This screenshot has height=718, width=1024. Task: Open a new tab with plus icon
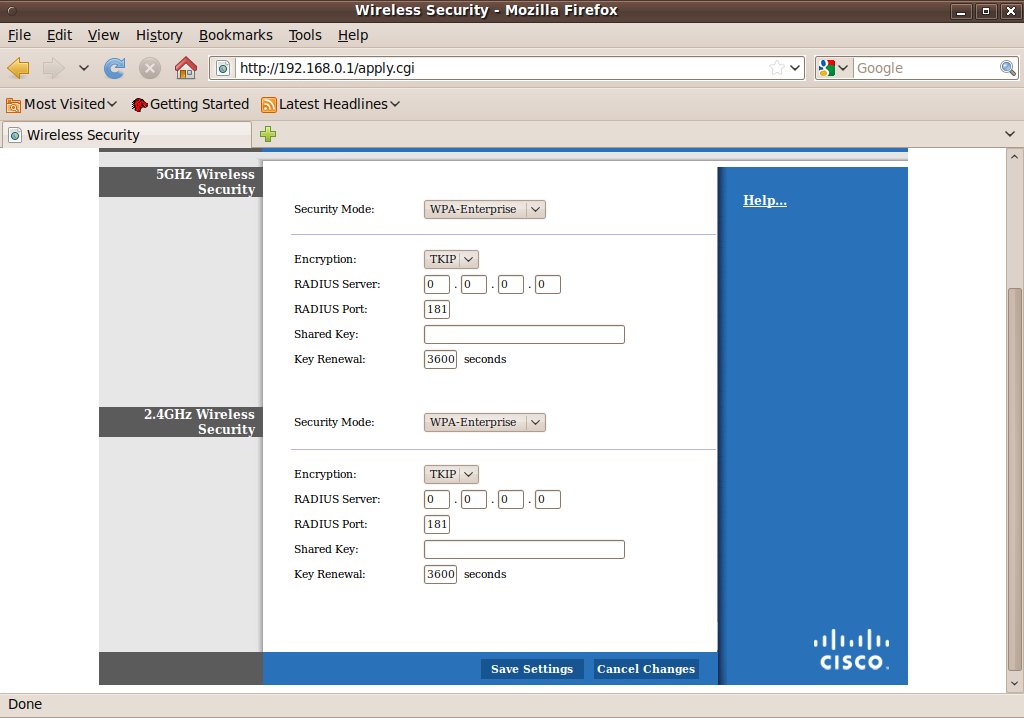tap(268, 134)
